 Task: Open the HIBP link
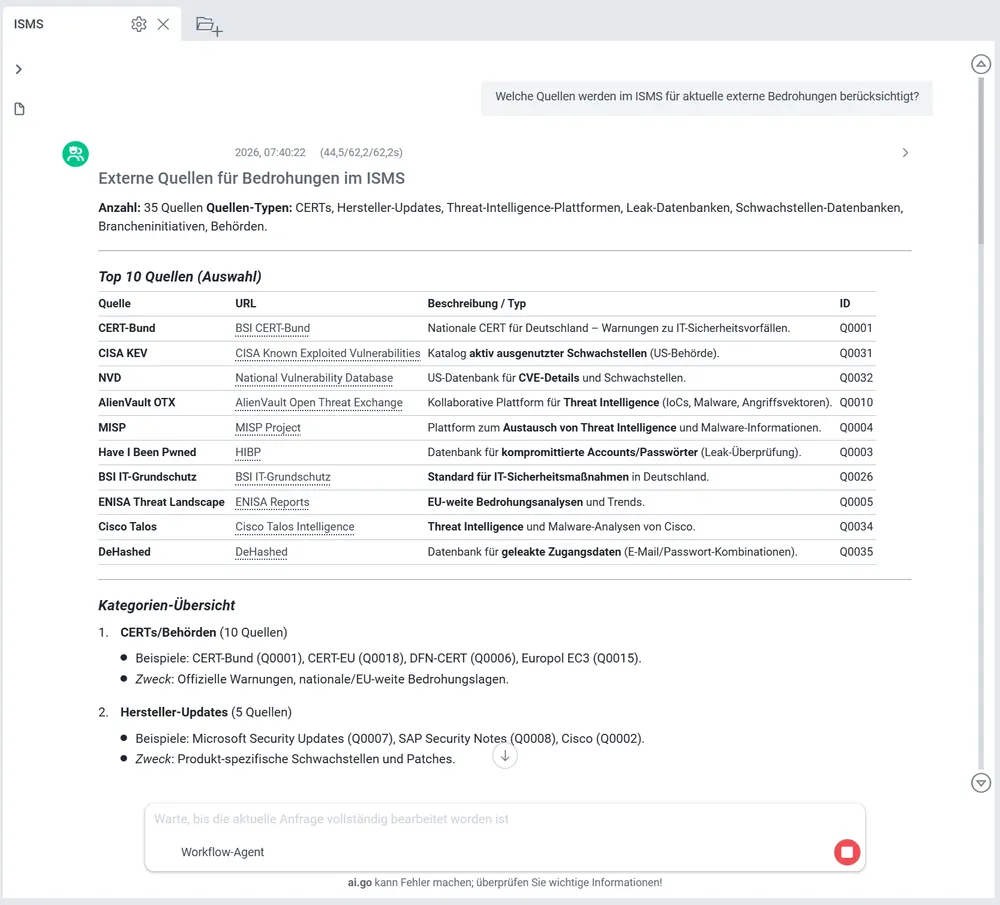[247, 452]
